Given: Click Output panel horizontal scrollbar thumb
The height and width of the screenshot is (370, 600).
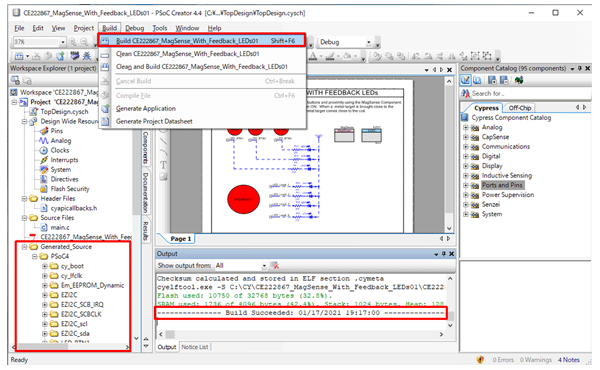Looking at the screenshot, I should [170, 334].
